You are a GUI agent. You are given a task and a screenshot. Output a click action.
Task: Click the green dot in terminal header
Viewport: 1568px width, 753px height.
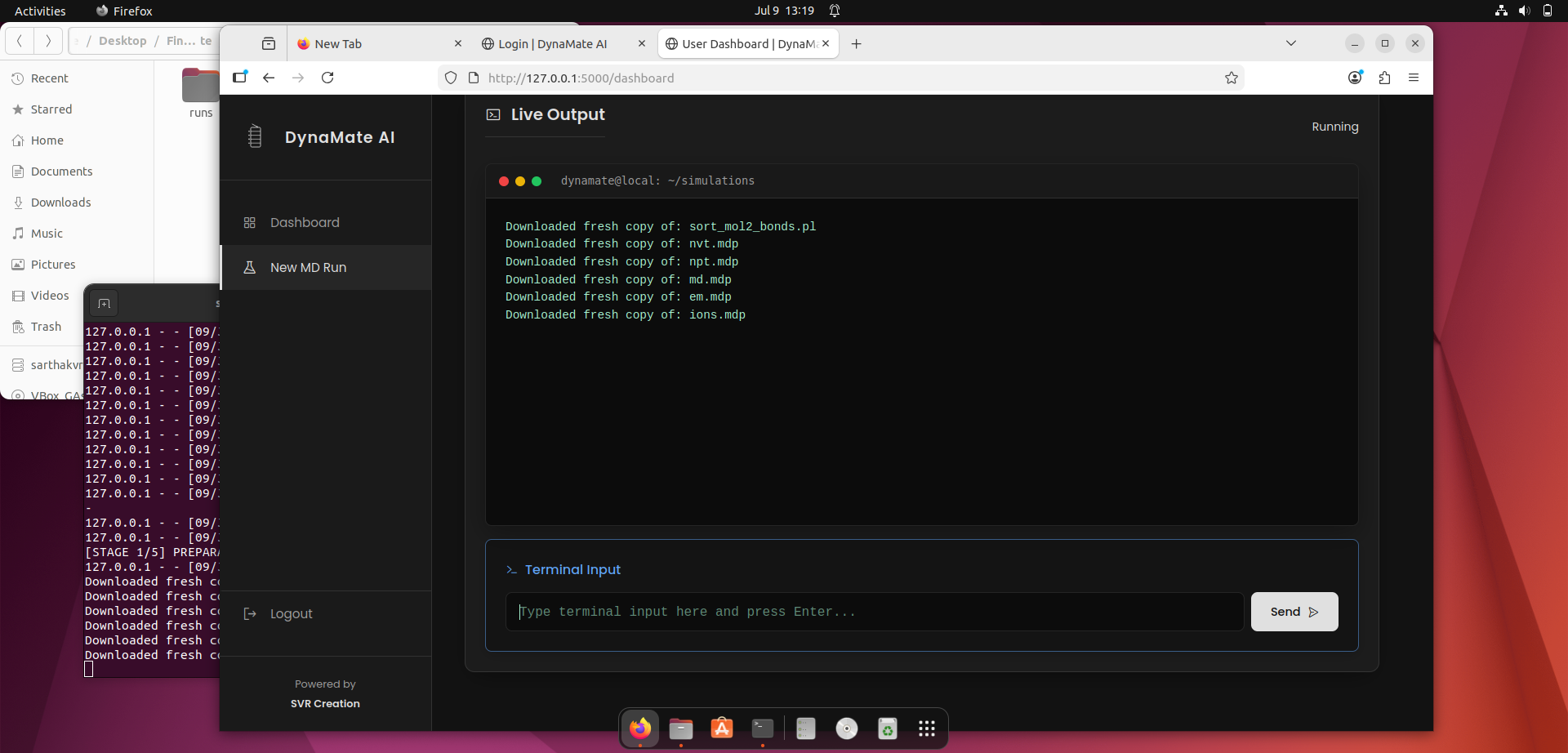537,181
